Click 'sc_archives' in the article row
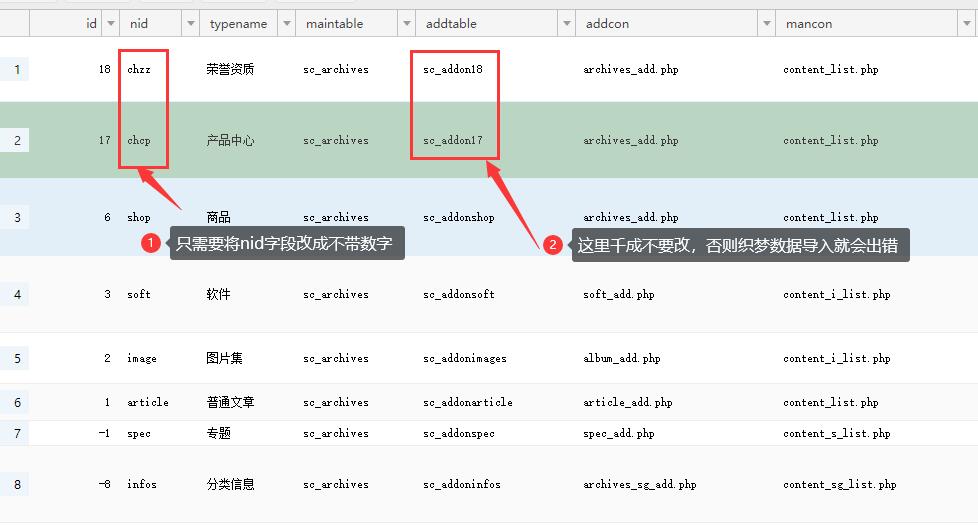 [x=336, y=402]
